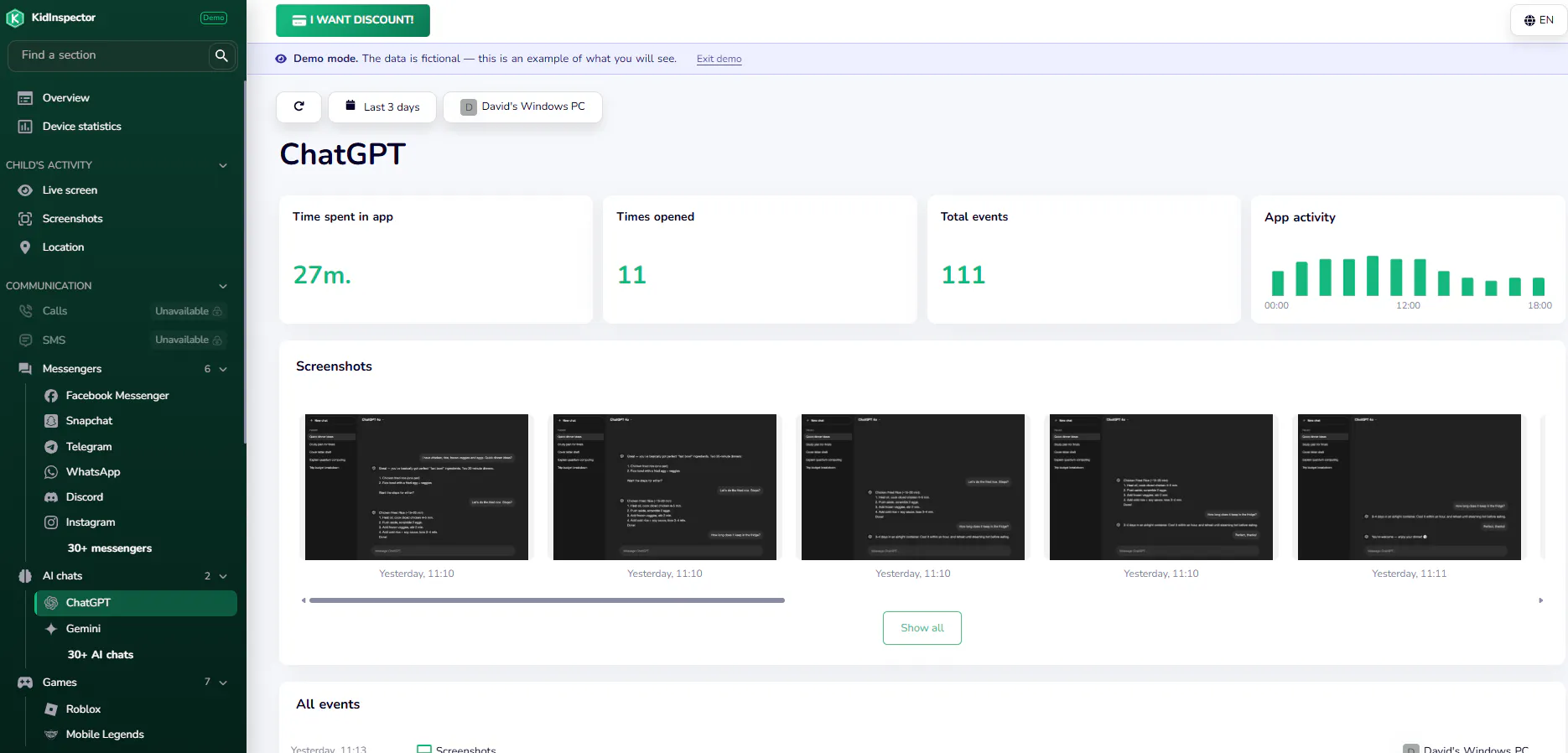Click the screenshots scroll left arrow

[x=304, y=600]
